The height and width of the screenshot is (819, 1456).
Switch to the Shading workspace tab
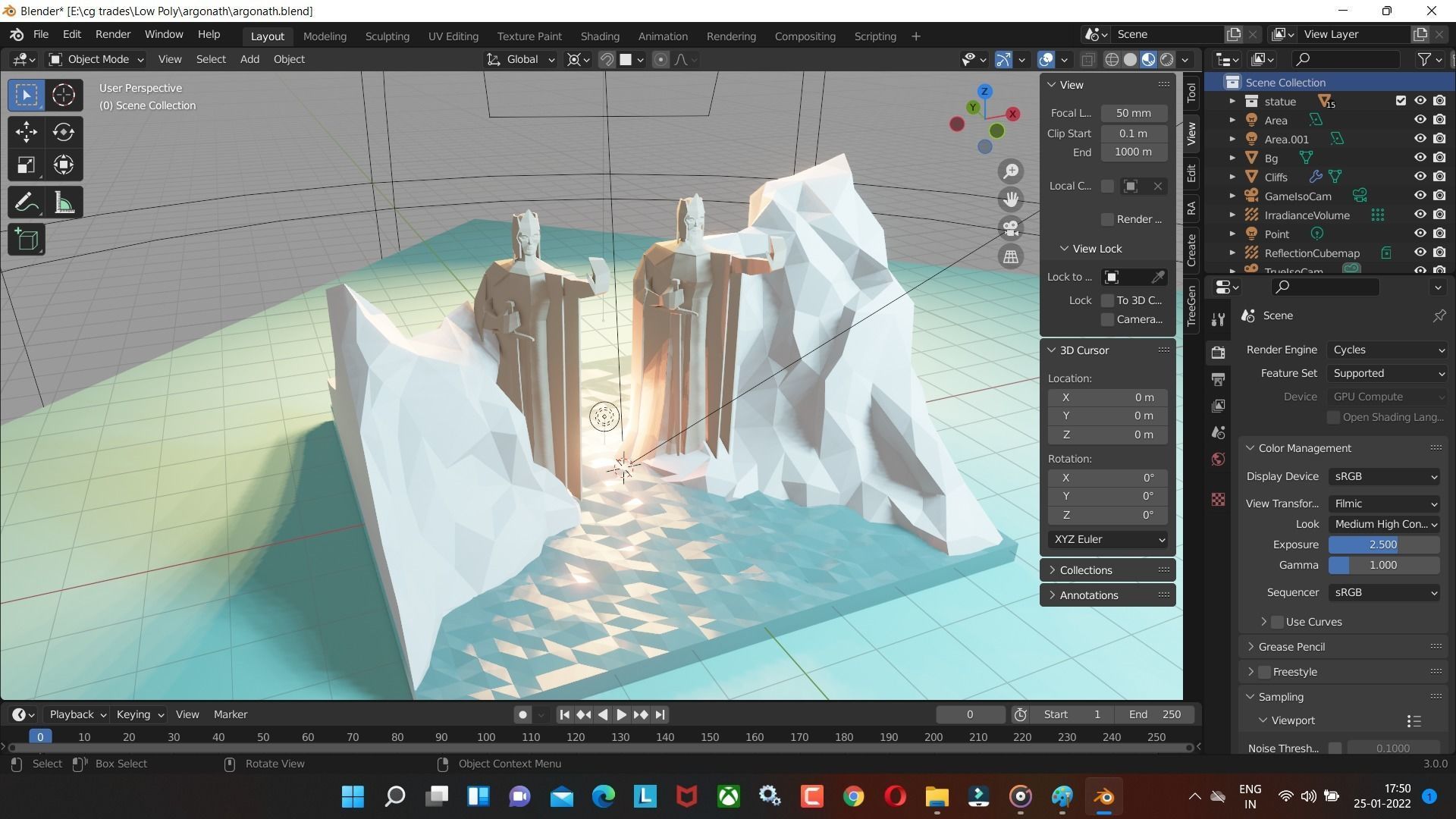tap(600, 36)
